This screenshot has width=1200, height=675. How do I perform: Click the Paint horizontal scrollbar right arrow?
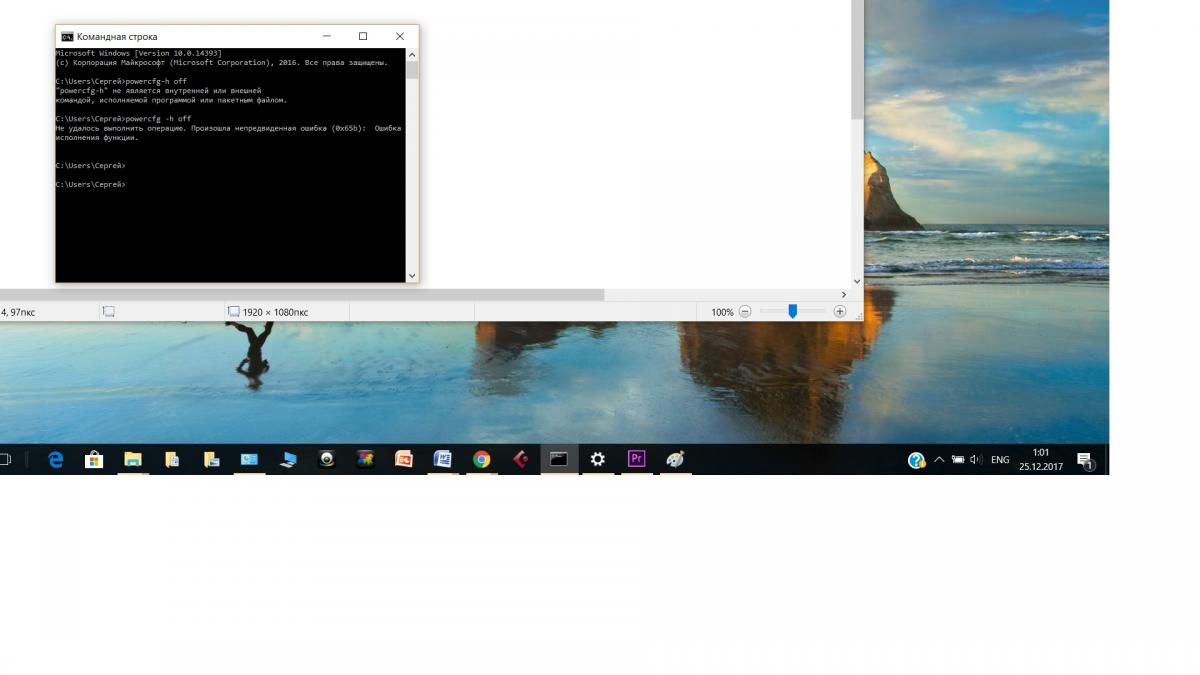[x=844, y=295]
